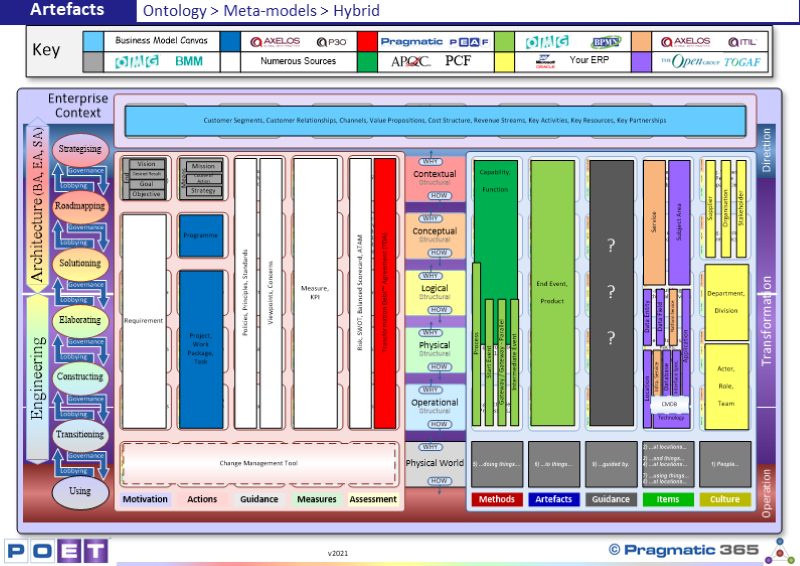The width and height of the screenshot is (800, 566).
Task: Click the orange Service bar
Action: [x=654, y=223]
